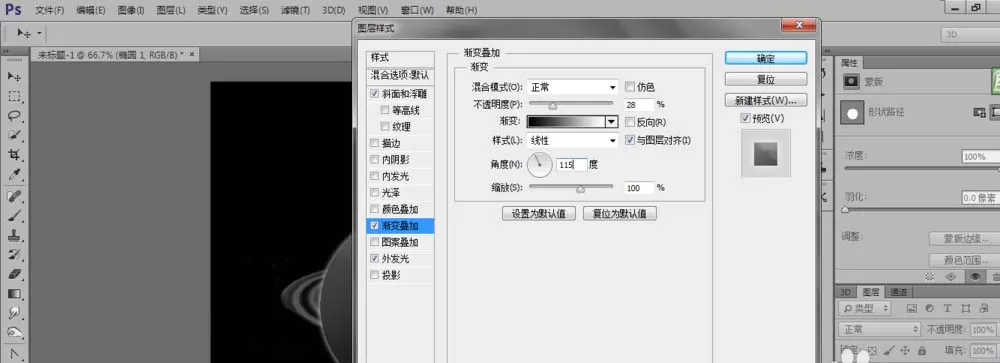Open tool preset picker arrow in options bar
Image resolution: width=1000 pixels, height=363 pixels.
[40, 33]
